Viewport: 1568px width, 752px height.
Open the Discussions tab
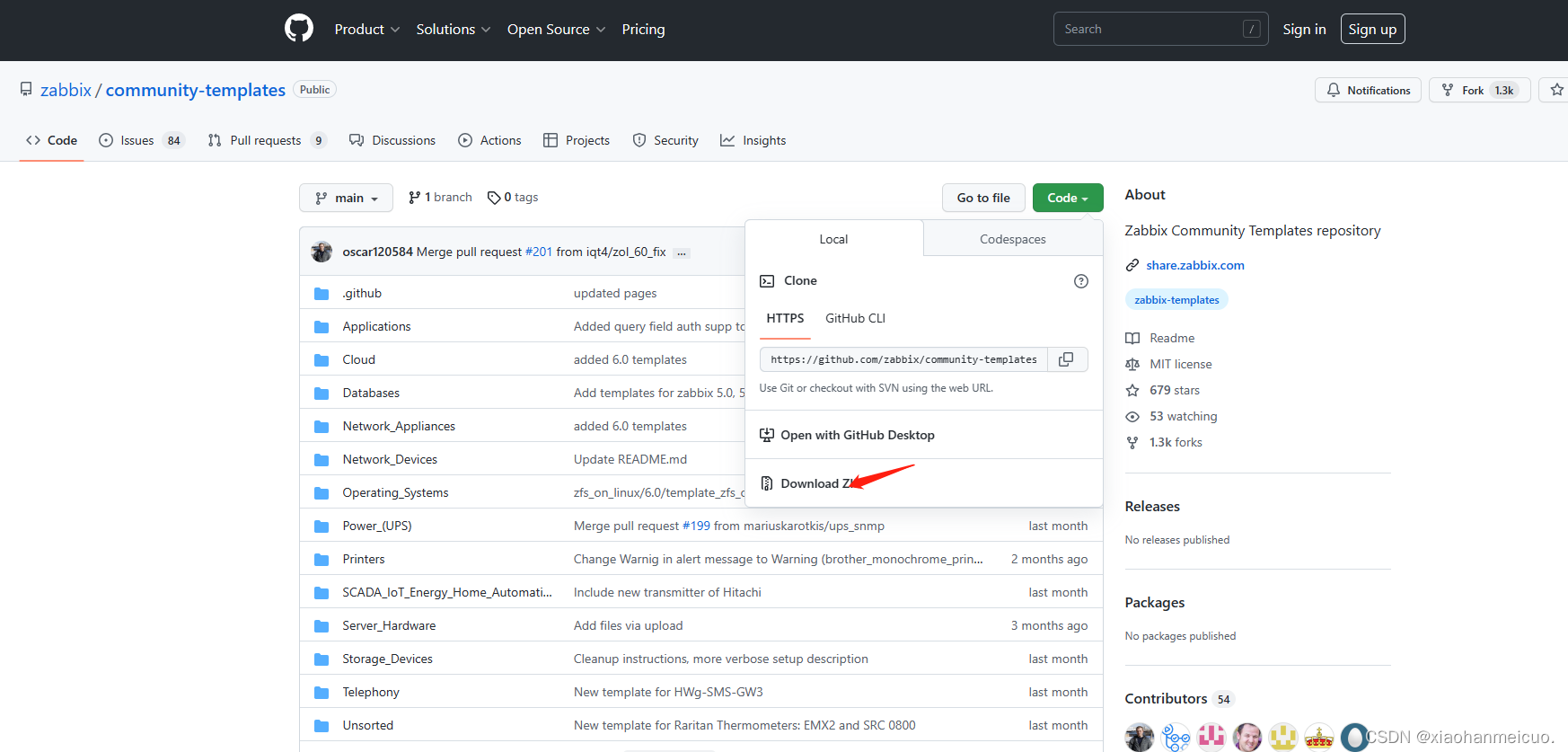coord(392,140)
